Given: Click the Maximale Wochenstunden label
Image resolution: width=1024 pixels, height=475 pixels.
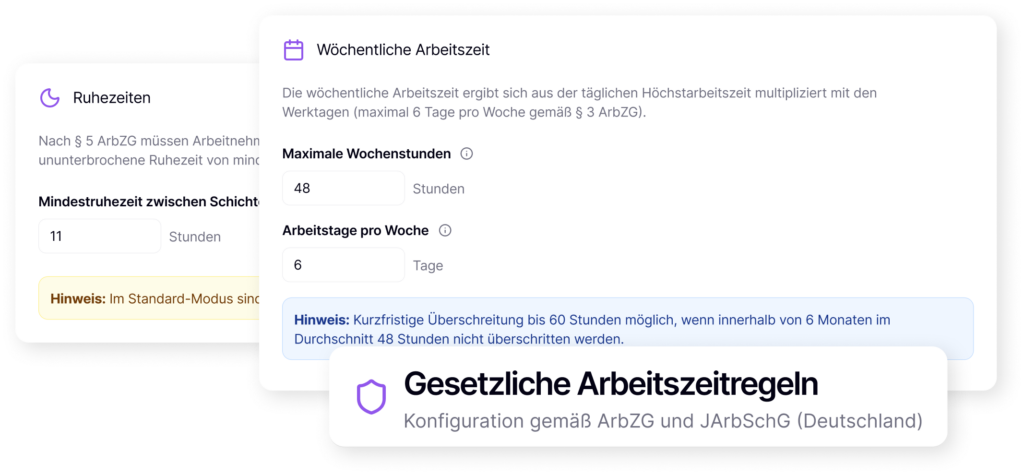Looking at the screenshot, I should 366,154.
